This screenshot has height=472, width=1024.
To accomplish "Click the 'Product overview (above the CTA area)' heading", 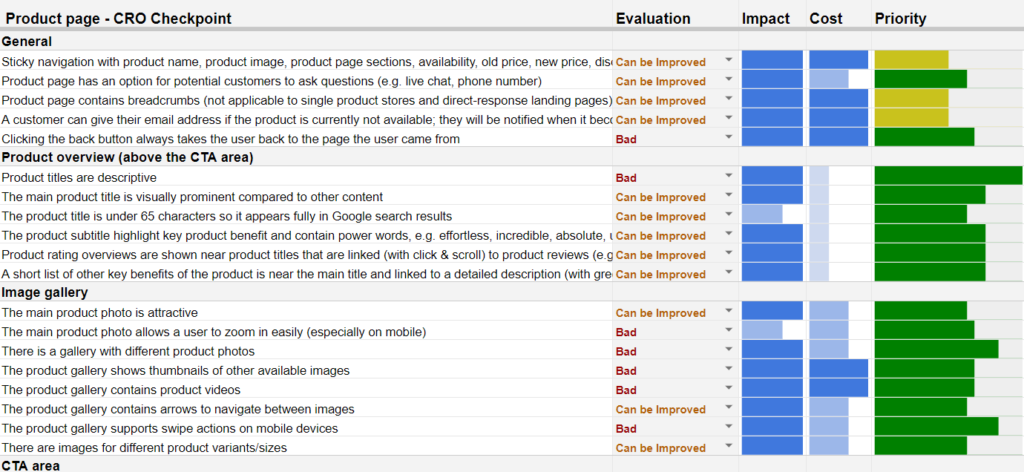I will click(x=127, y=157).
